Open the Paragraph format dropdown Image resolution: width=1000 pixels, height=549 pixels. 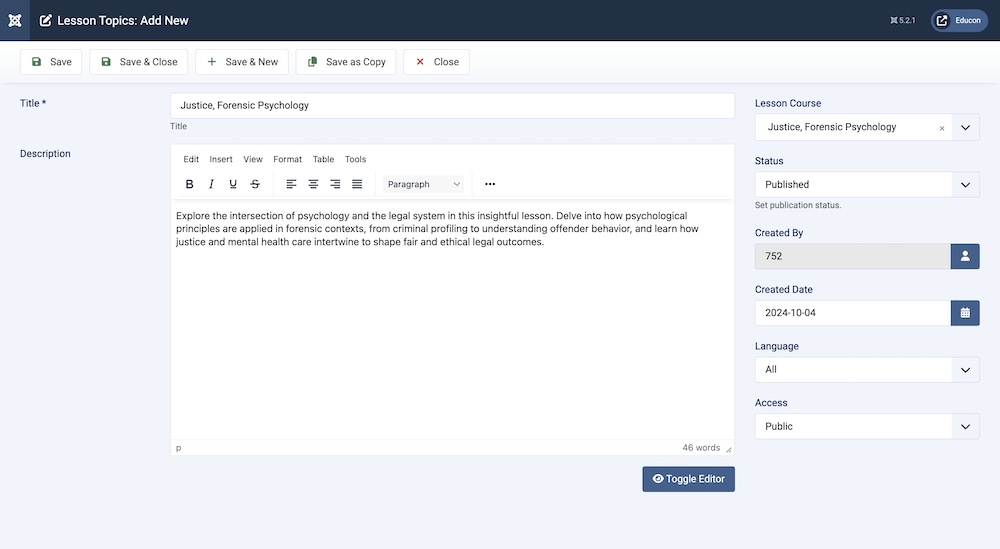click(x=424, y=184)
